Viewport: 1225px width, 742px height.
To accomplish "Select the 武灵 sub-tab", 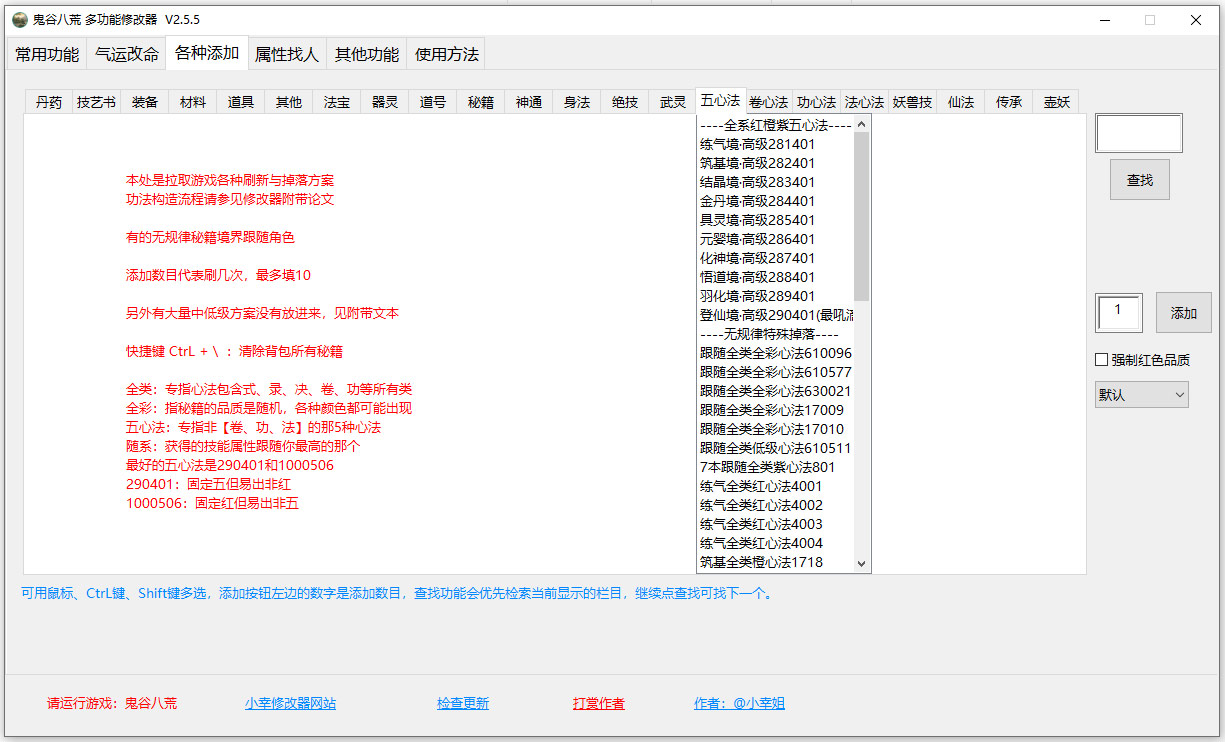I will click(673, 102).
